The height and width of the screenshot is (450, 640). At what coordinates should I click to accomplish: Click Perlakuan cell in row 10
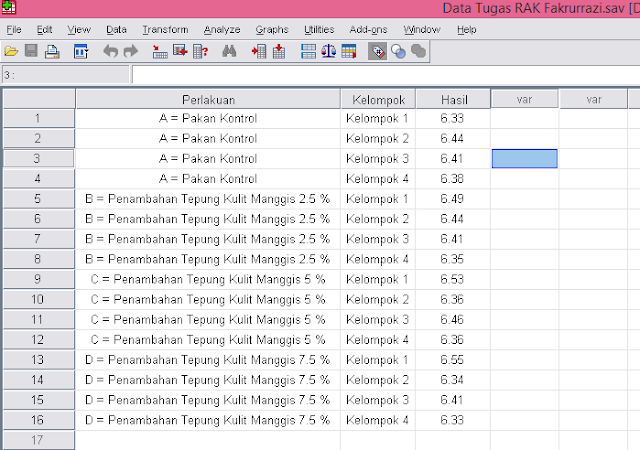[x=208, y=299]
